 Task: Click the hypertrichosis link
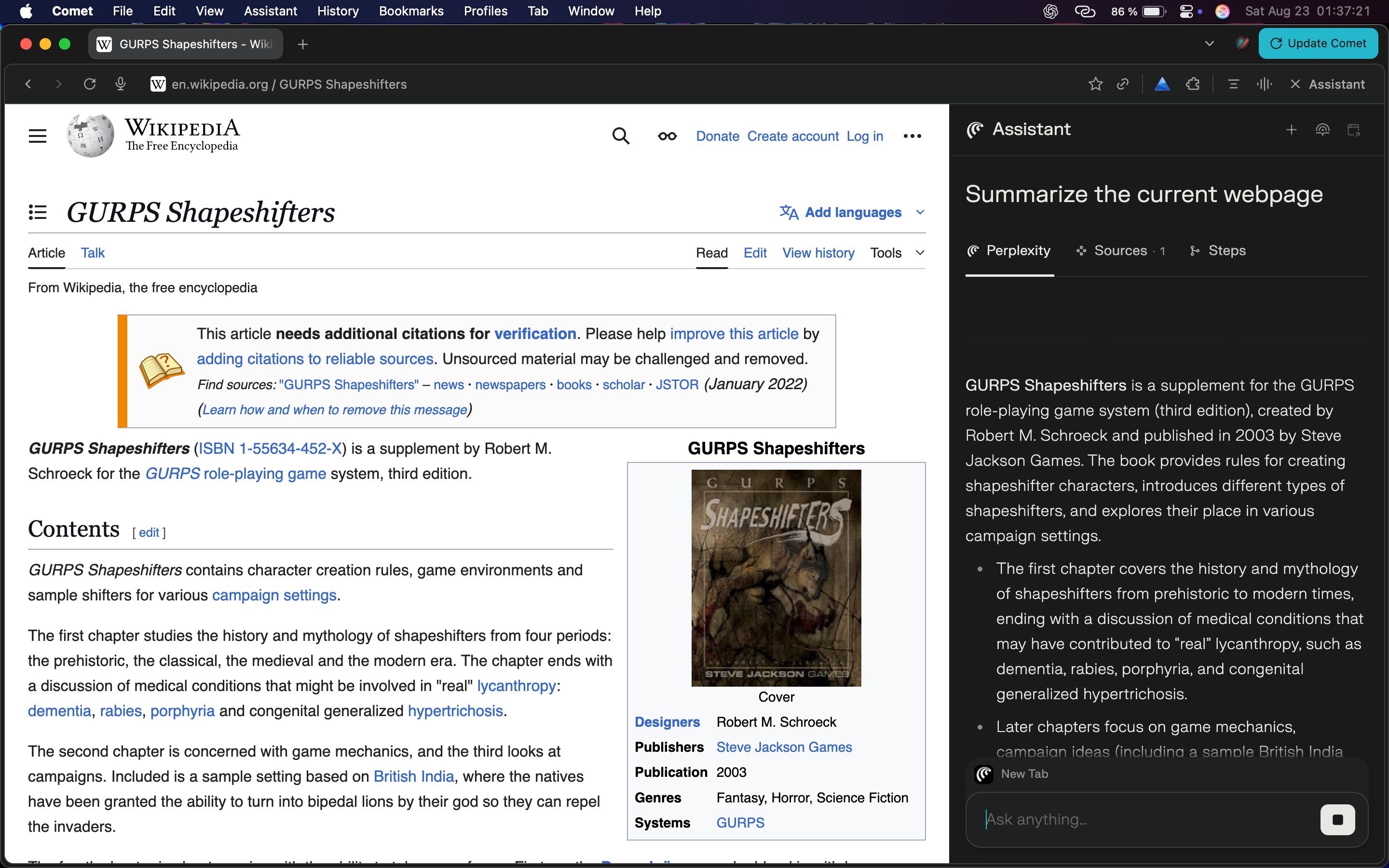(x=455, y=711)
